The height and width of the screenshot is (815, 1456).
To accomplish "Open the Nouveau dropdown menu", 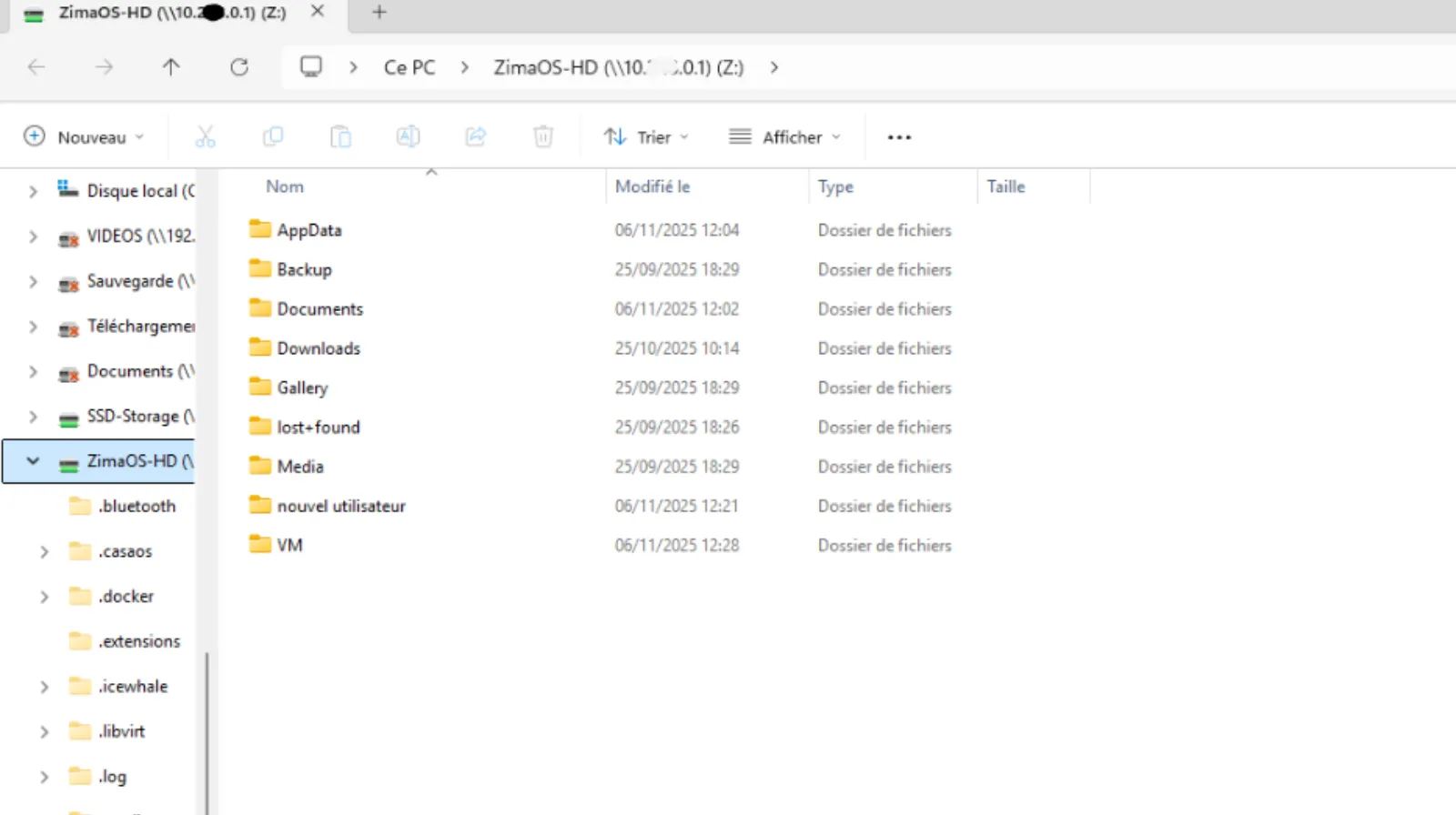I will 84,137.
